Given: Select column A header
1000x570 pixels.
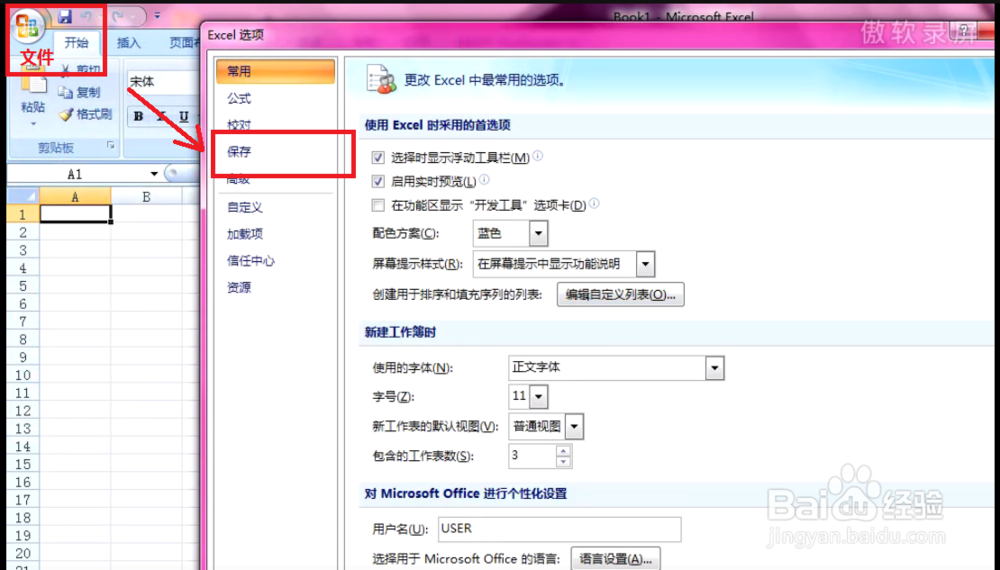Looking at the screenshot, I should coord(75,196).
